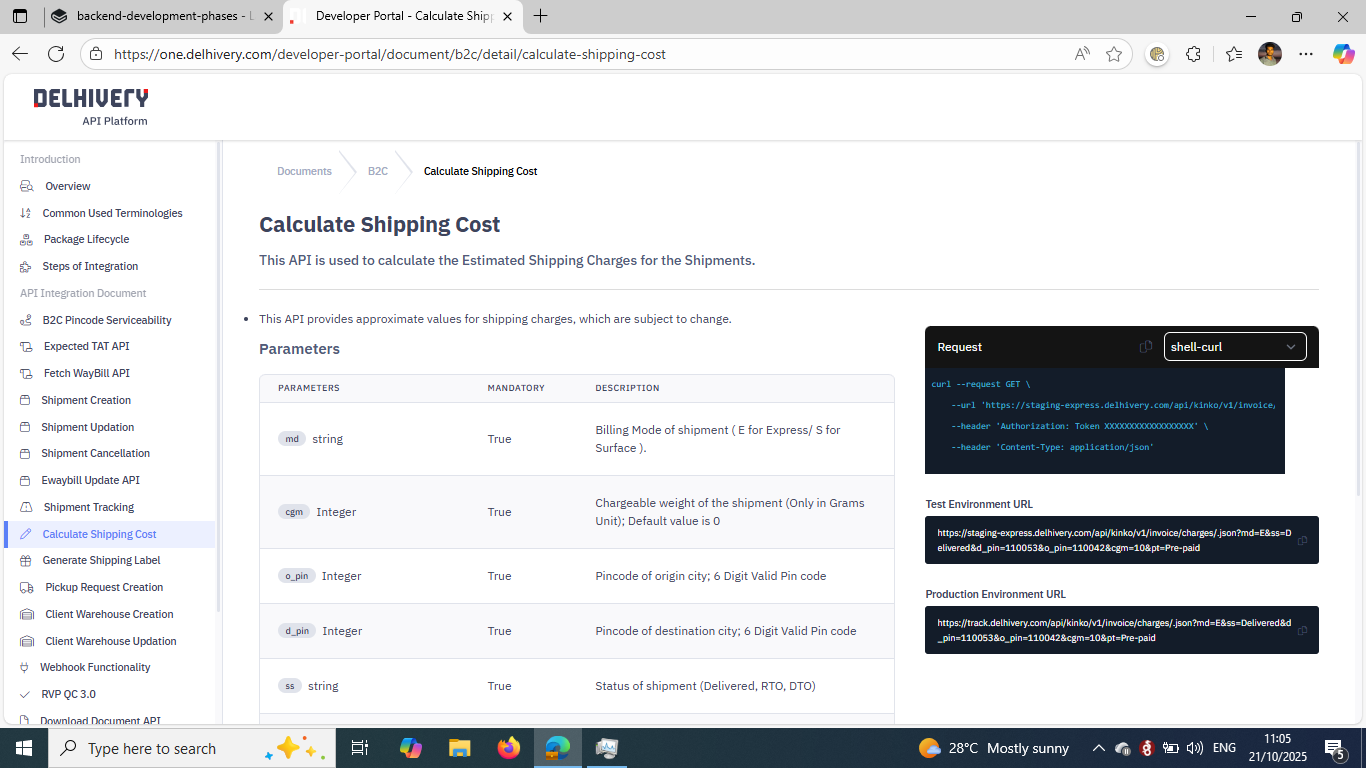This screenshot has height=768, width=1366.
Task: Select Generate Shipping Label sidebar item
Action: (x=101, y=560)
